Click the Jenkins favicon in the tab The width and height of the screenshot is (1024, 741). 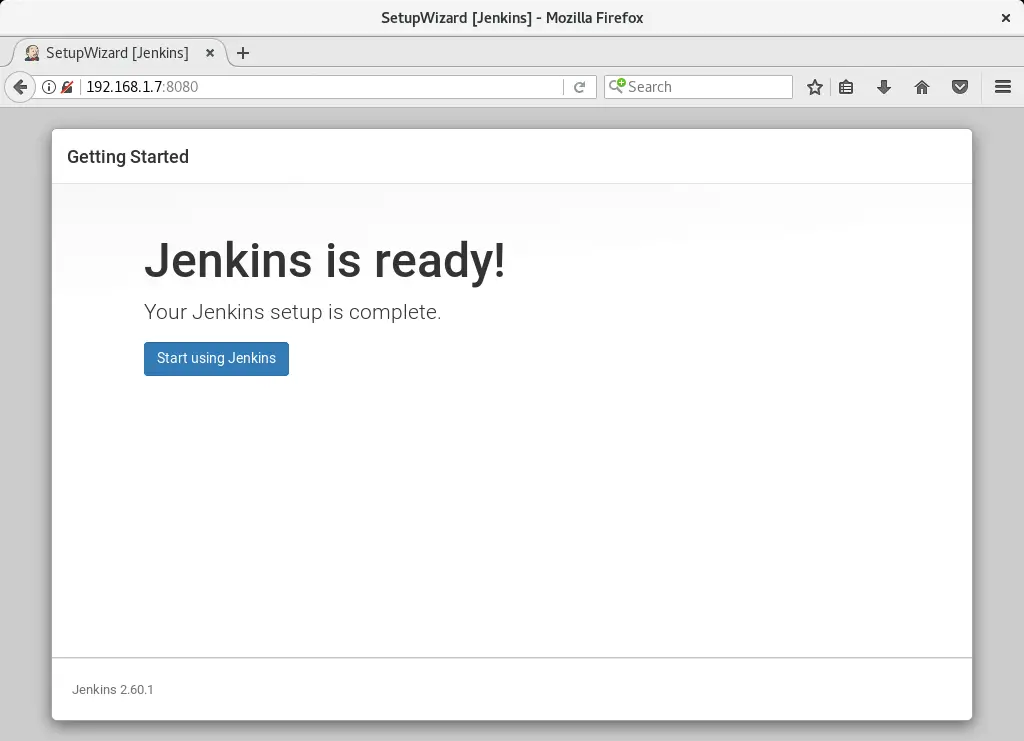[32, 53]
